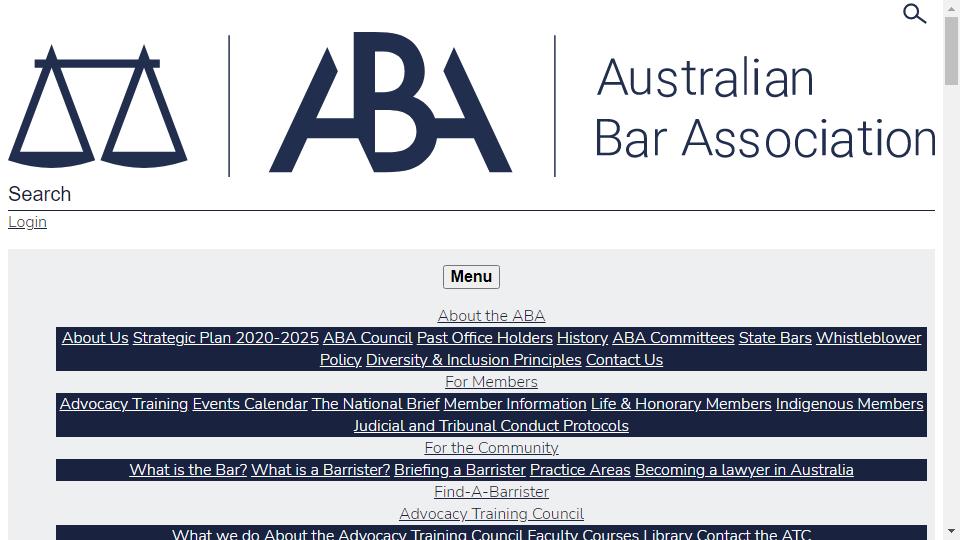
Task: Click What is the Bar? link
Action: pyautogui.click(x=188, y=470)
